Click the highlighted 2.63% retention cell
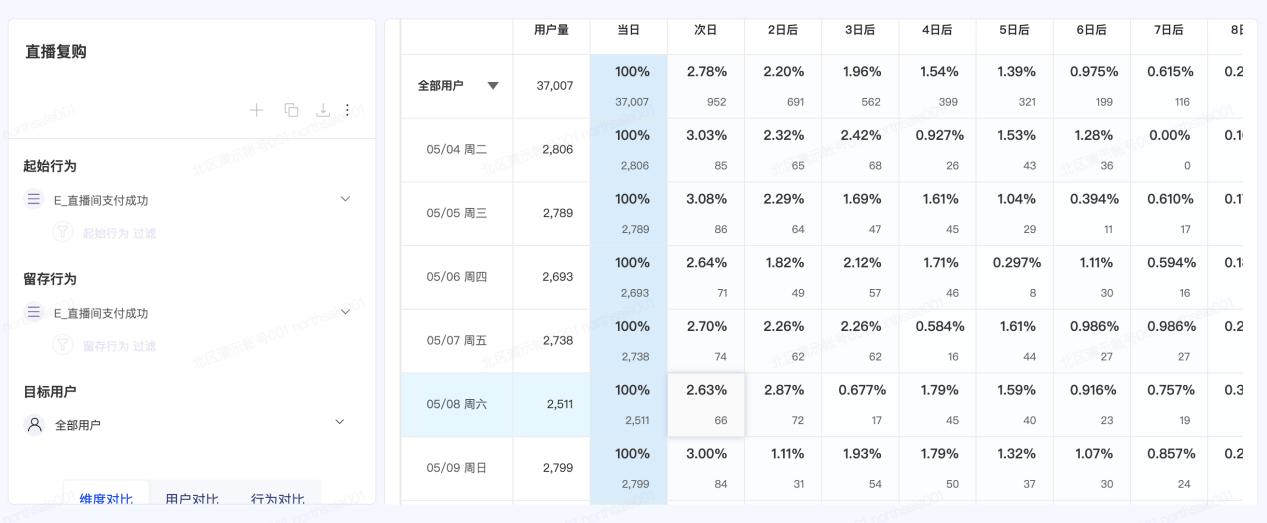 706,405
